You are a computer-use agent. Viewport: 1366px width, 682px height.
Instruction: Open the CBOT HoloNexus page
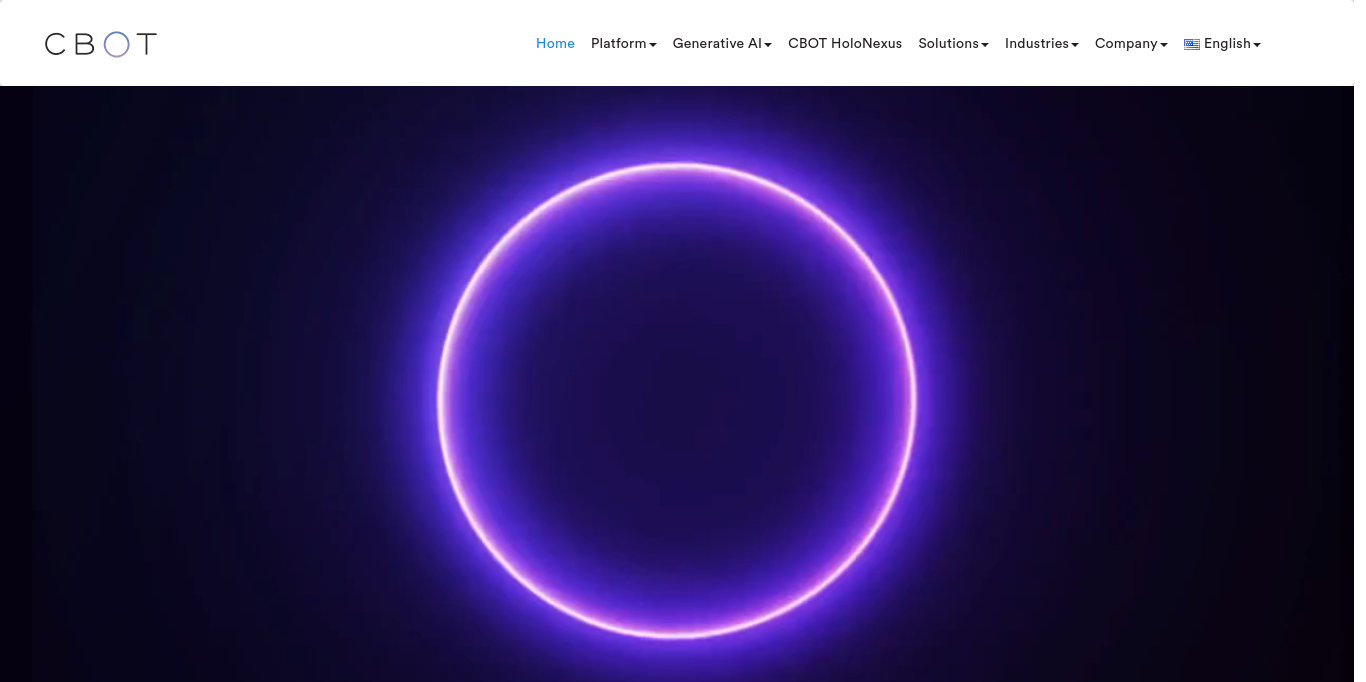(845, 43)
